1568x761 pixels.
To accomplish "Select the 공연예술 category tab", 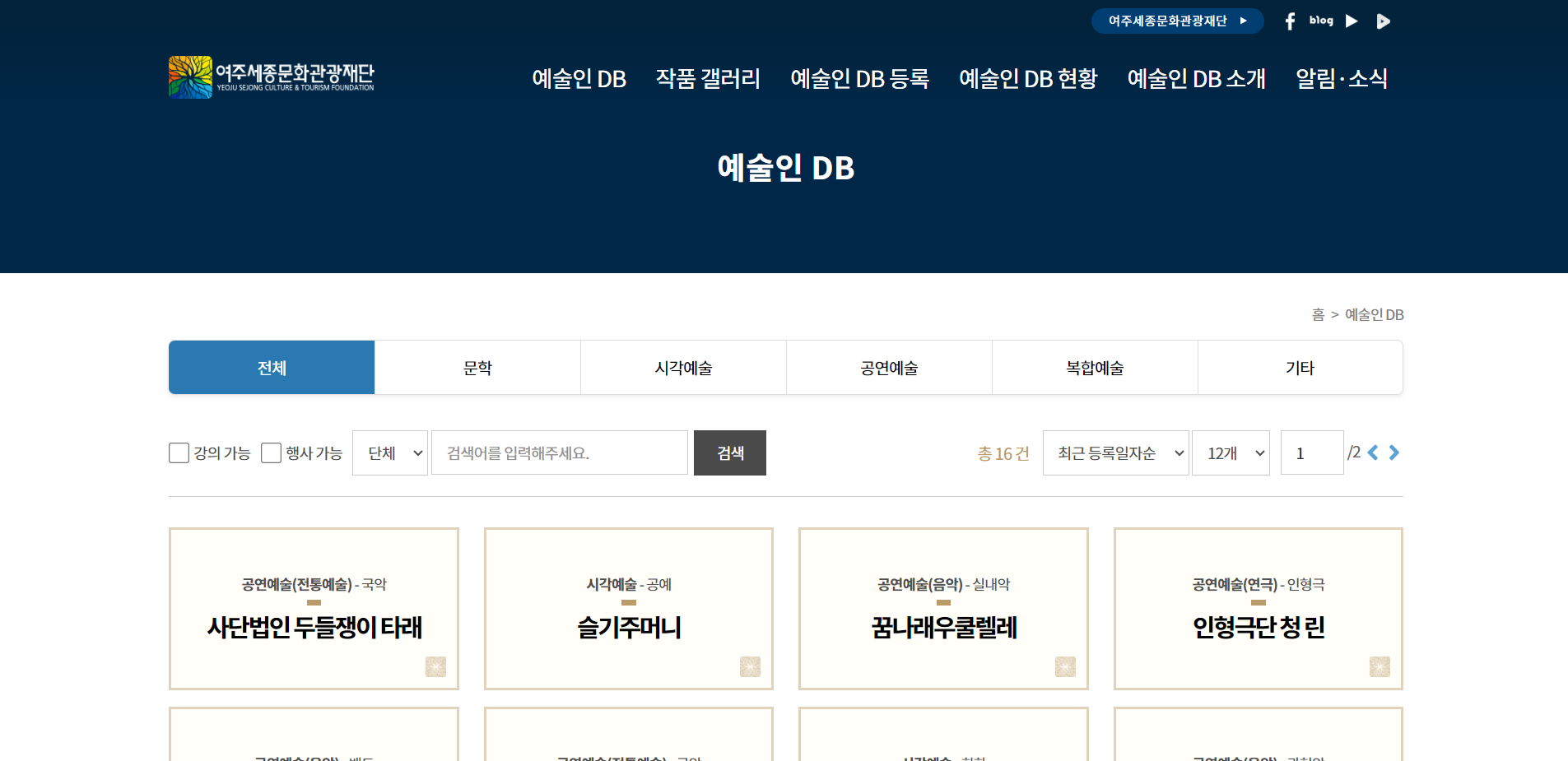I will pyautogui.click(x=889, y=368).
